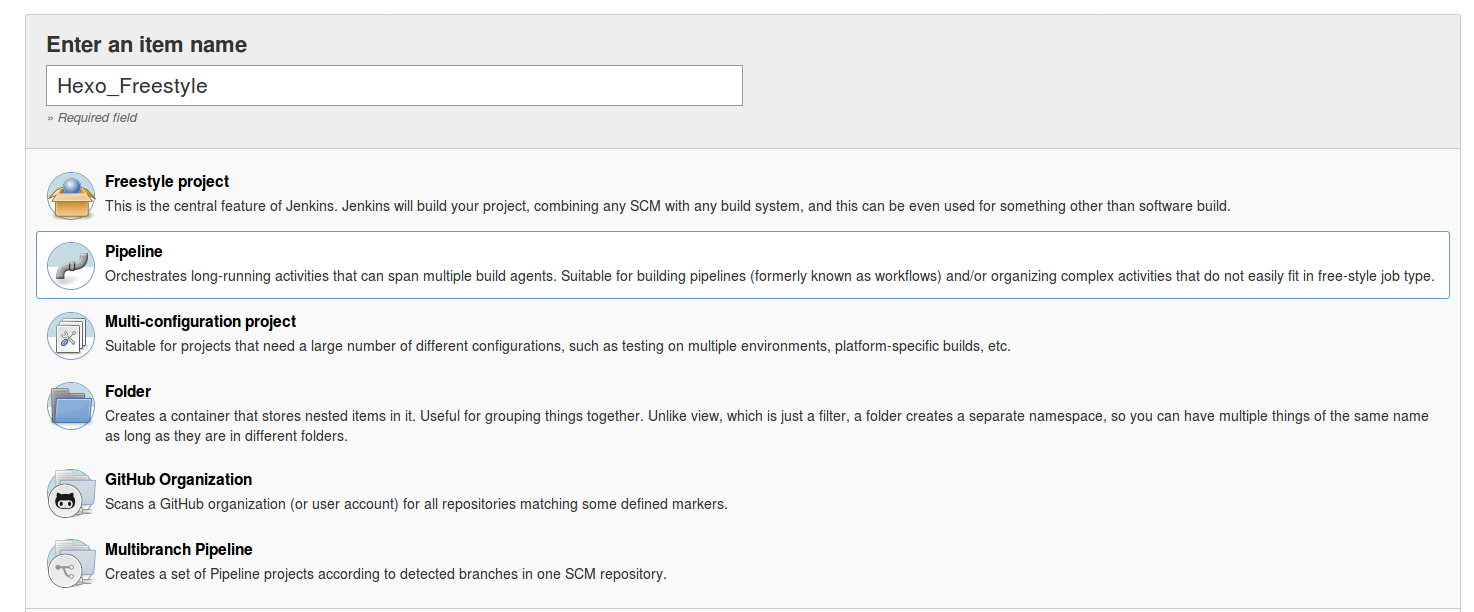Screen dimensions: 1474x612
Task: Pick the Multi-configuration project title
Action: point(200,322)
